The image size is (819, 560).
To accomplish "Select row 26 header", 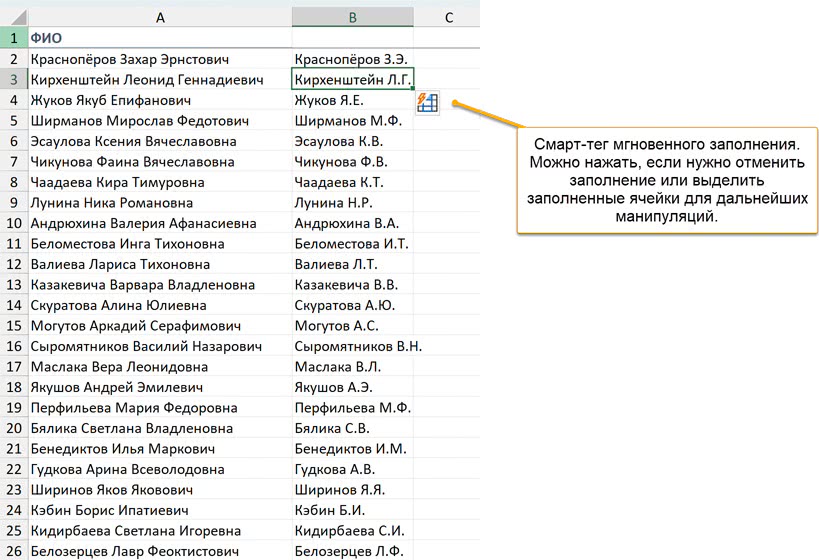I will tap(14, 551).
